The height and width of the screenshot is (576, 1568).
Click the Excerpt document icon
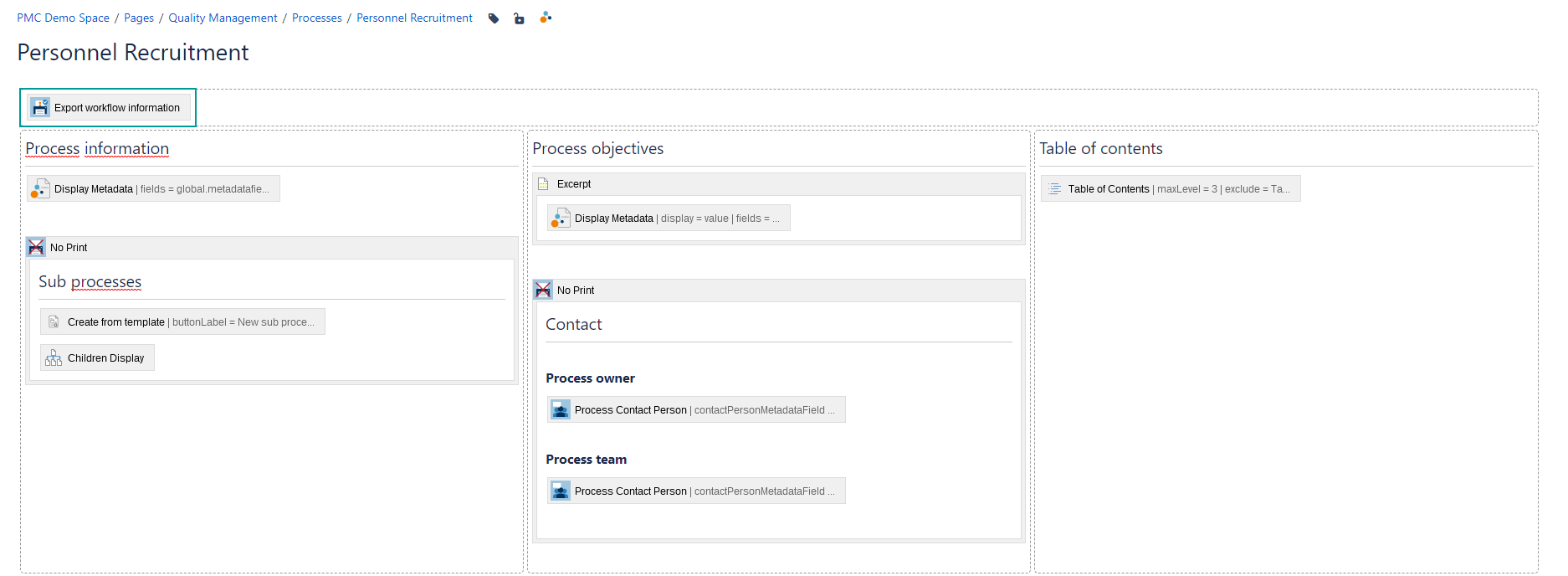[x=543, y=183]
